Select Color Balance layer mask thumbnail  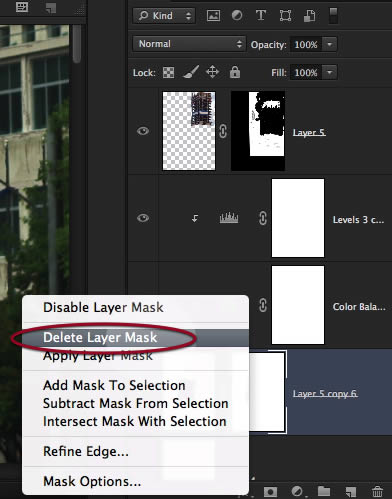[x=298, y=305]
